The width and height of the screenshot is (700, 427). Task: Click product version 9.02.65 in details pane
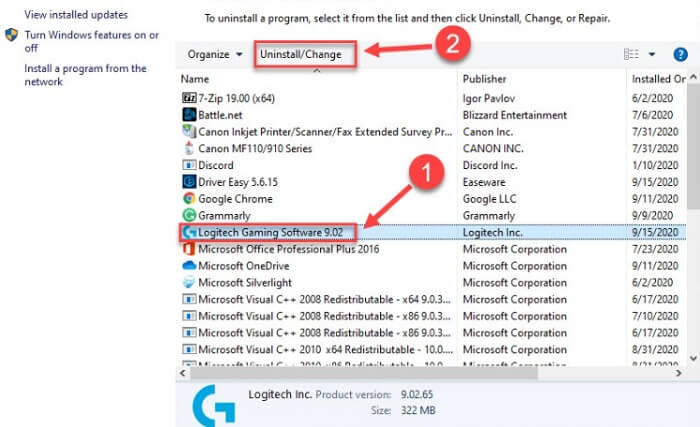click(417, 394)
